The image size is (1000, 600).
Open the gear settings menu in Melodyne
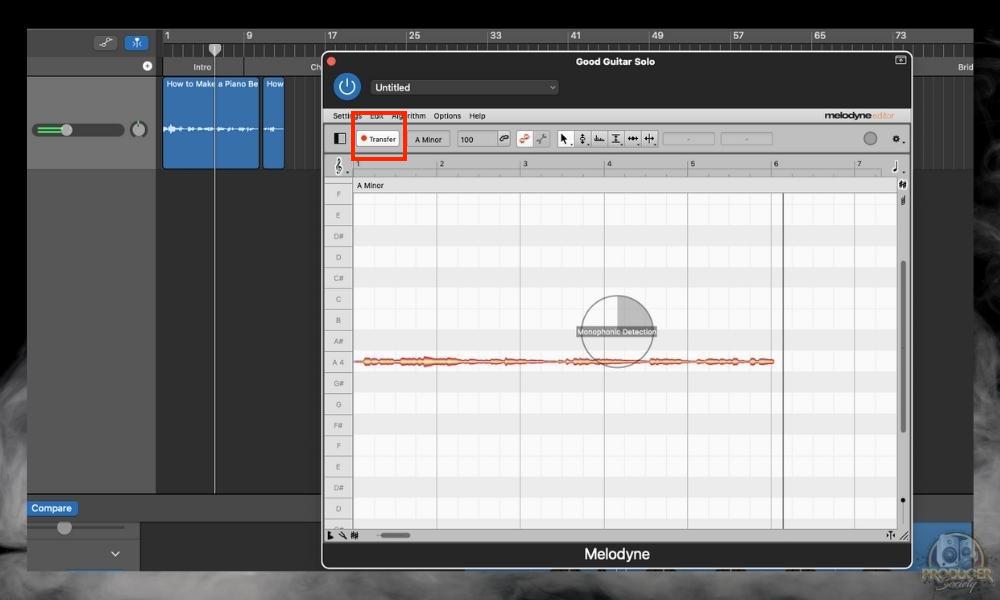click(x=897, y=138)
